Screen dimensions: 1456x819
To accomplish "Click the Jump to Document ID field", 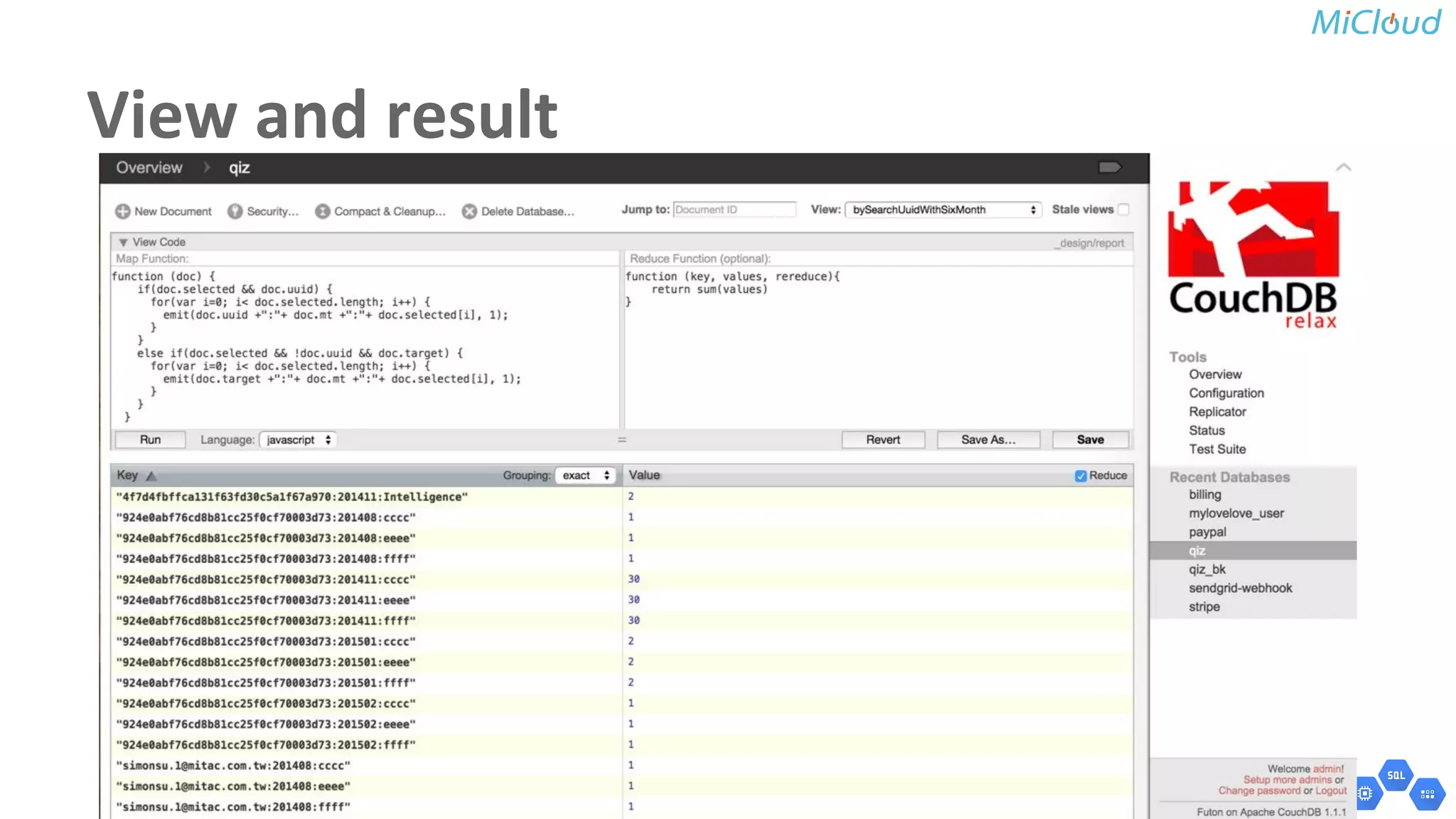I will click(x=734, y=210).
